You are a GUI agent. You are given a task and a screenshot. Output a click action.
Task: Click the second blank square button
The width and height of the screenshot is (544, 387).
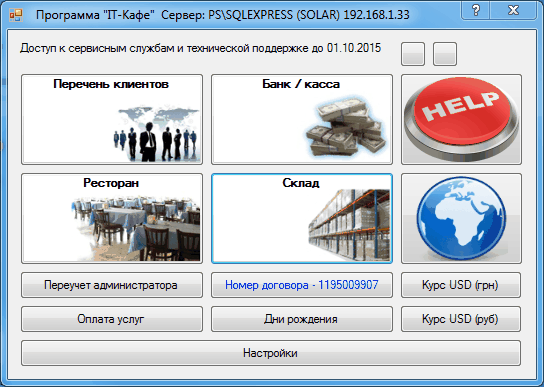(x=445, y=54)
